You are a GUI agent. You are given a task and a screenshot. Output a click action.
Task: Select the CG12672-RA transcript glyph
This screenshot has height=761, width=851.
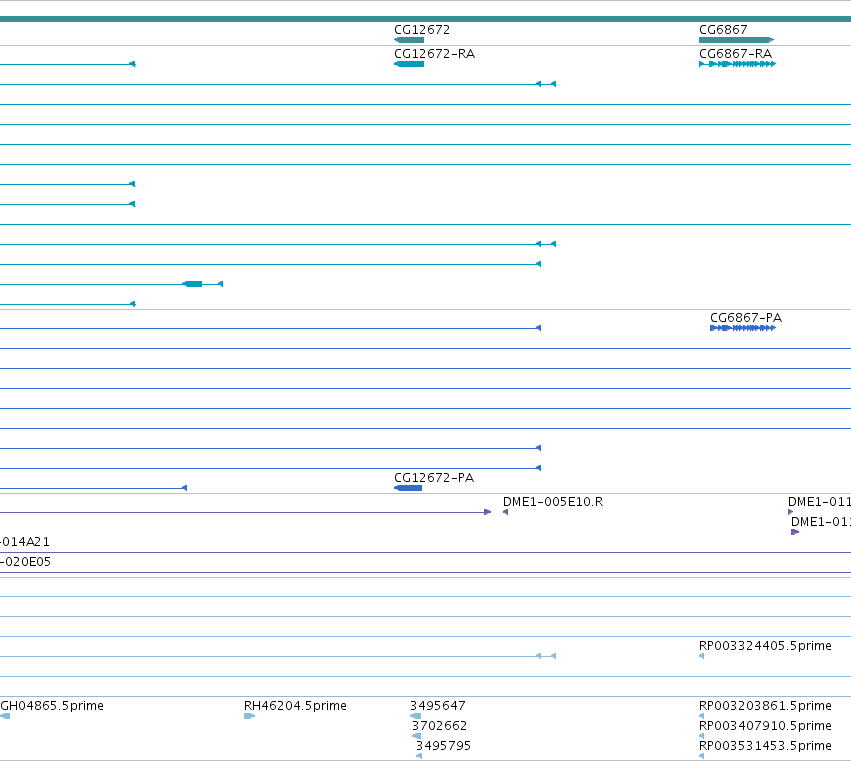click(x=409, y=64)
